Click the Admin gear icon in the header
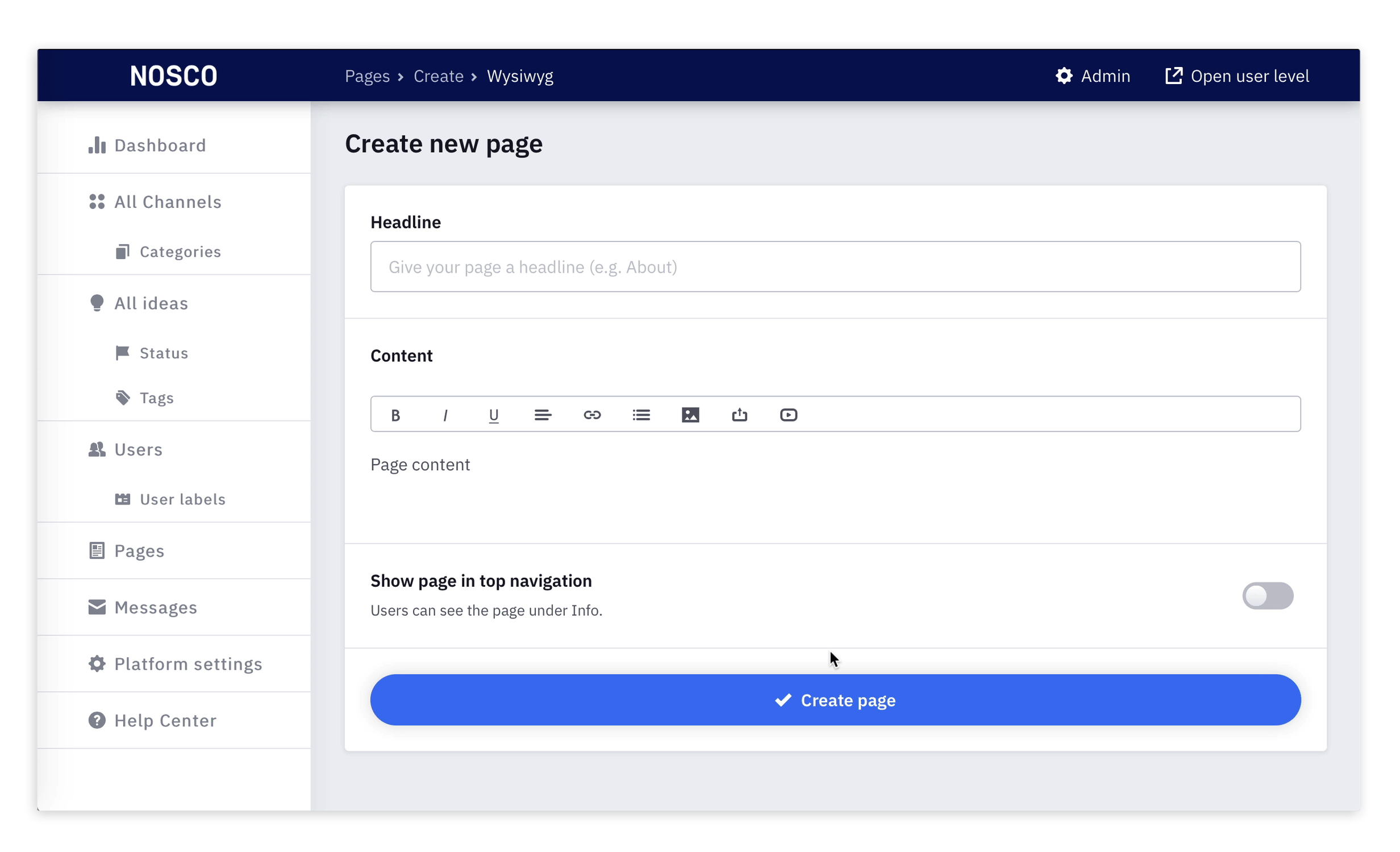Viewport: 1400px width, 852px height. point(1064,76)
